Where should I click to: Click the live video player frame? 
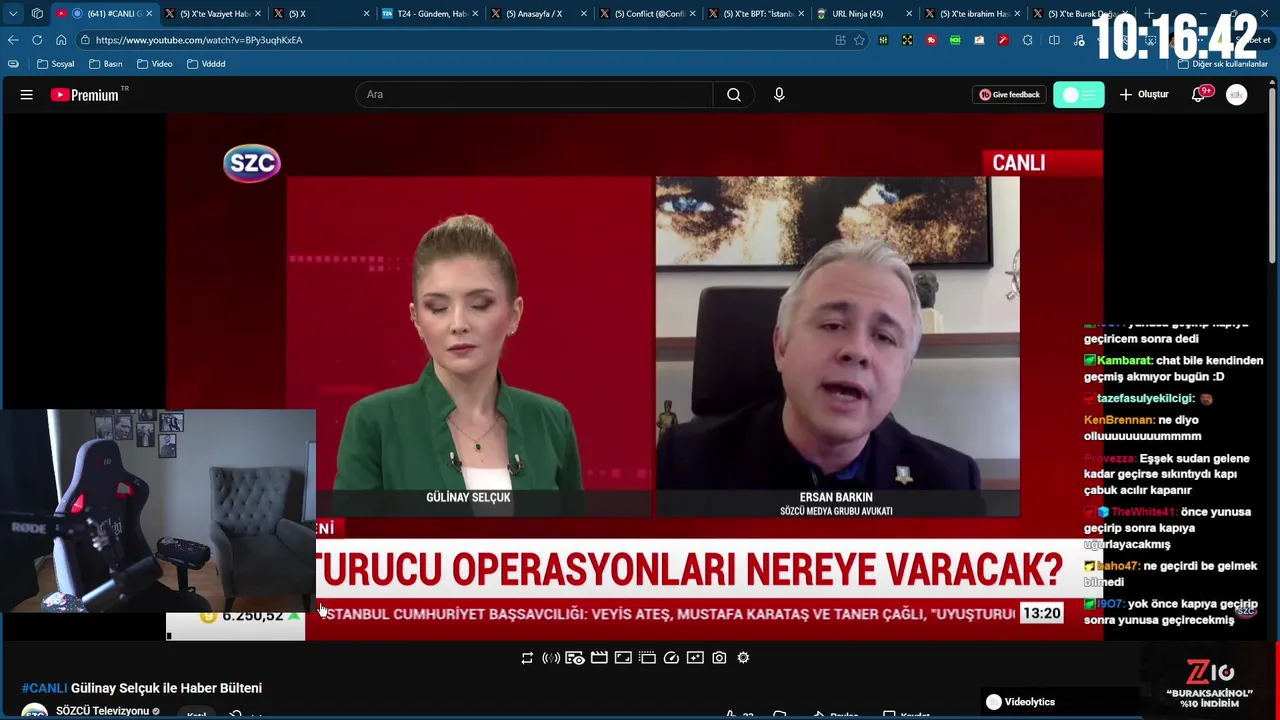(634, 375)
